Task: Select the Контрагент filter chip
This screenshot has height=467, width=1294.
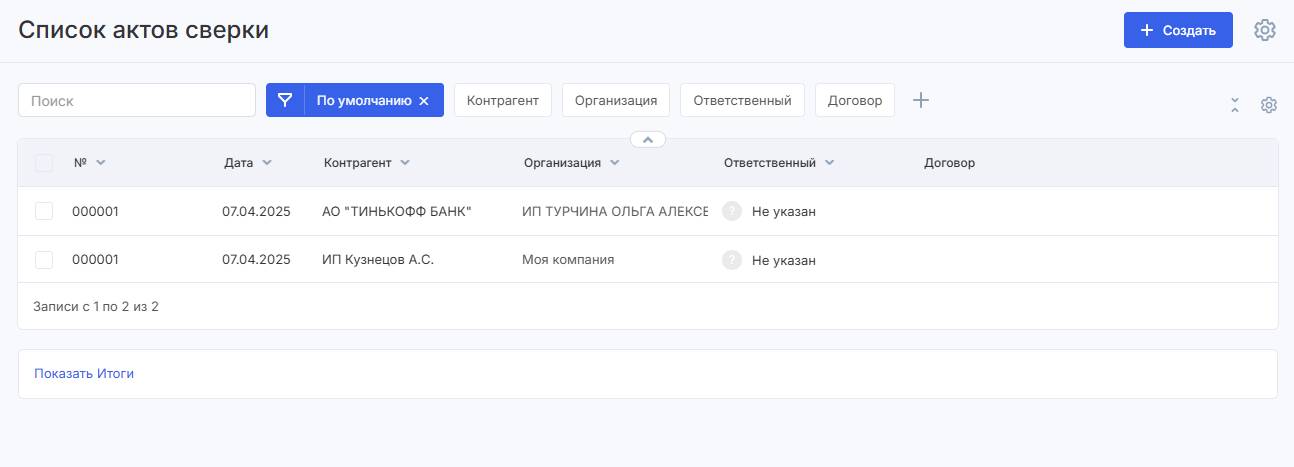Action: [x=503, y=100]
